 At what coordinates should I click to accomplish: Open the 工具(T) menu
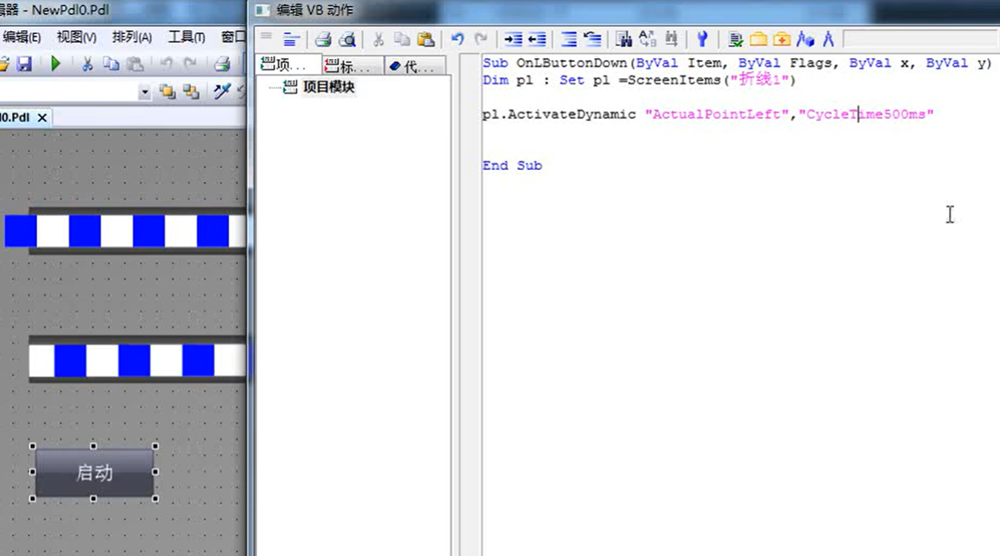pos(186,37)
